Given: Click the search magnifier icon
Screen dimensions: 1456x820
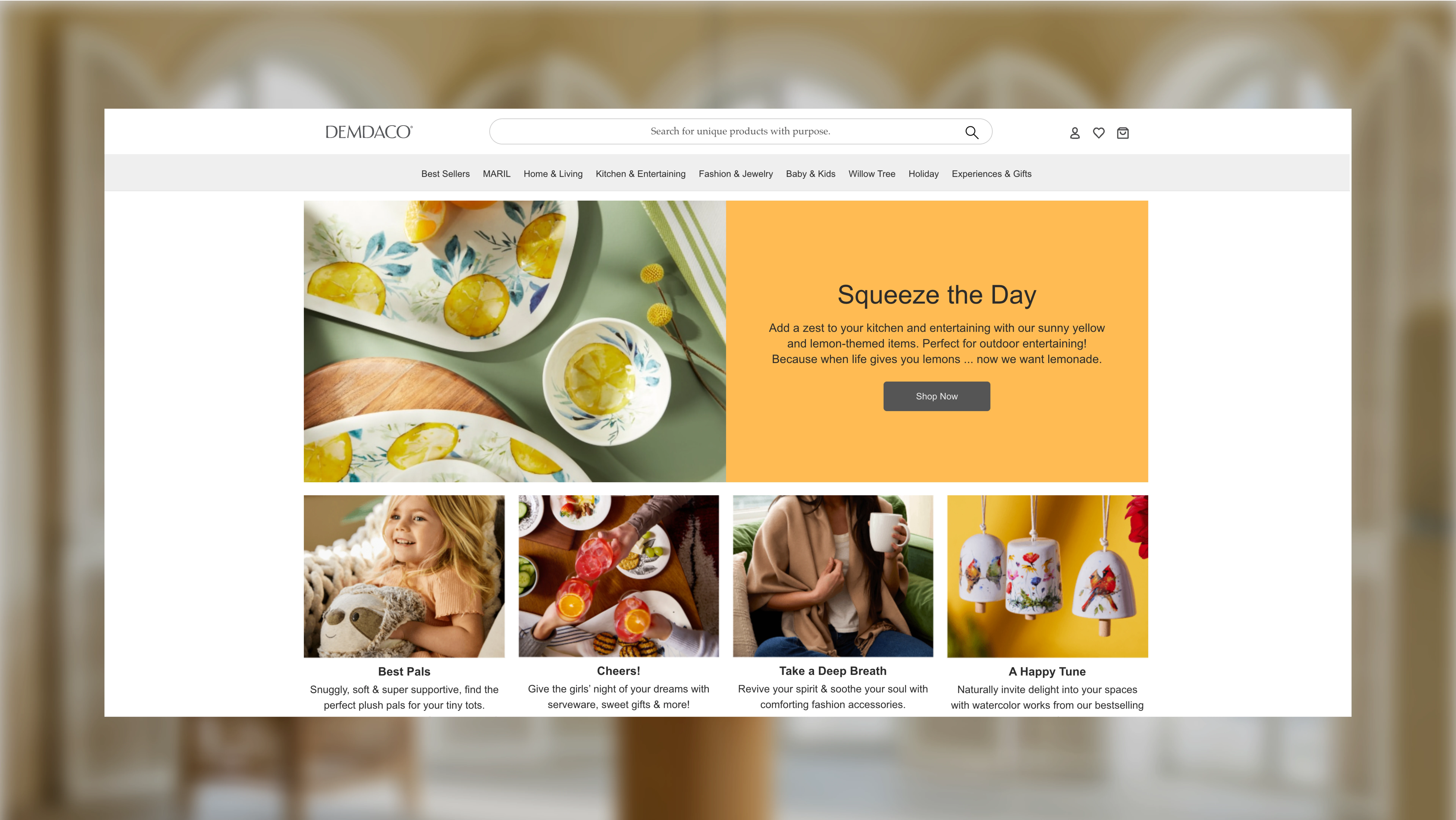Looking at the screenshot, I should click(972, 132).
